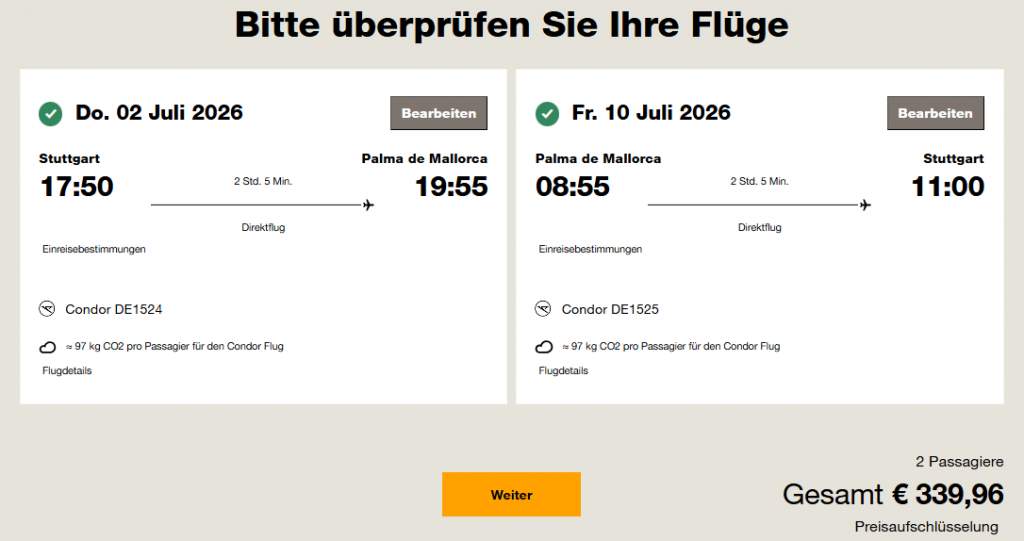This screenshot has height=541, width=1024.
Task: Open Einreisebestimmungen for the return flight
Action: [590, 249]
